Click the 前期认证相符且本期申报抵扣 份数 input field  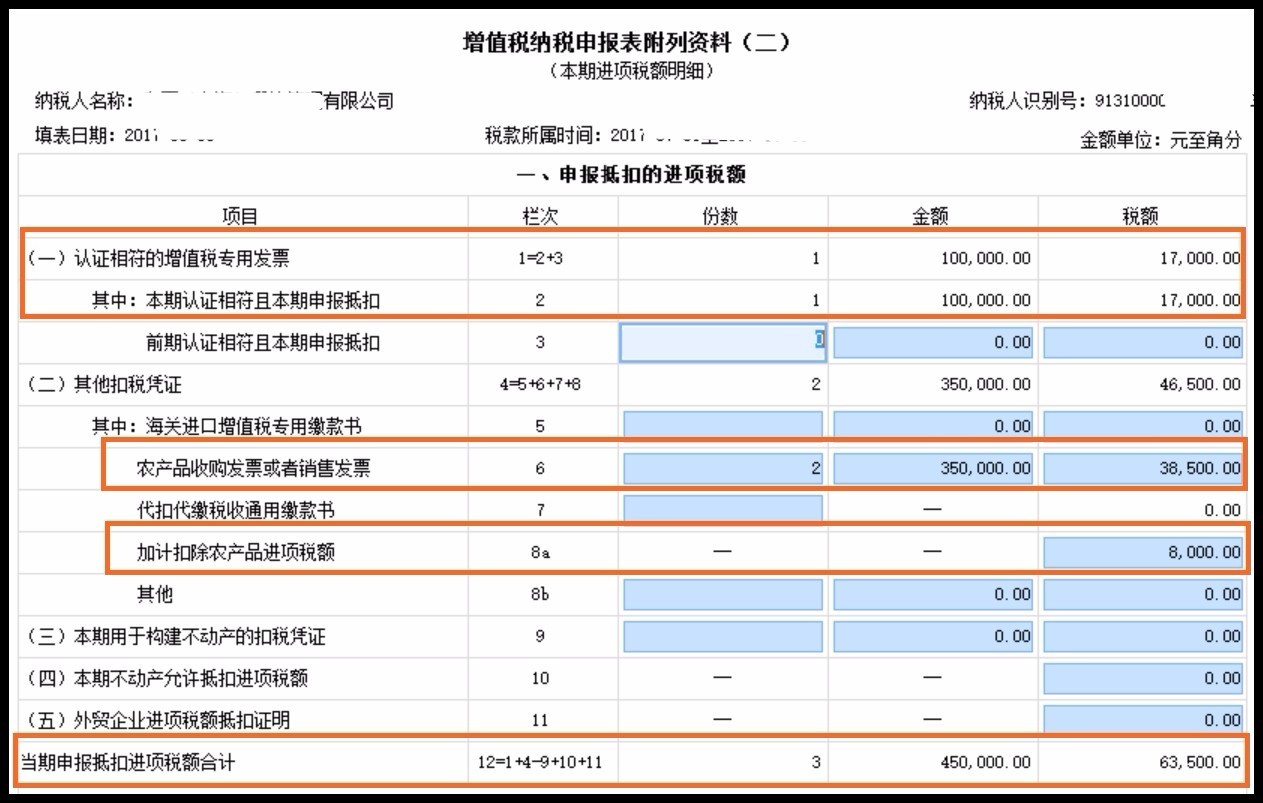tap(722, 341)
